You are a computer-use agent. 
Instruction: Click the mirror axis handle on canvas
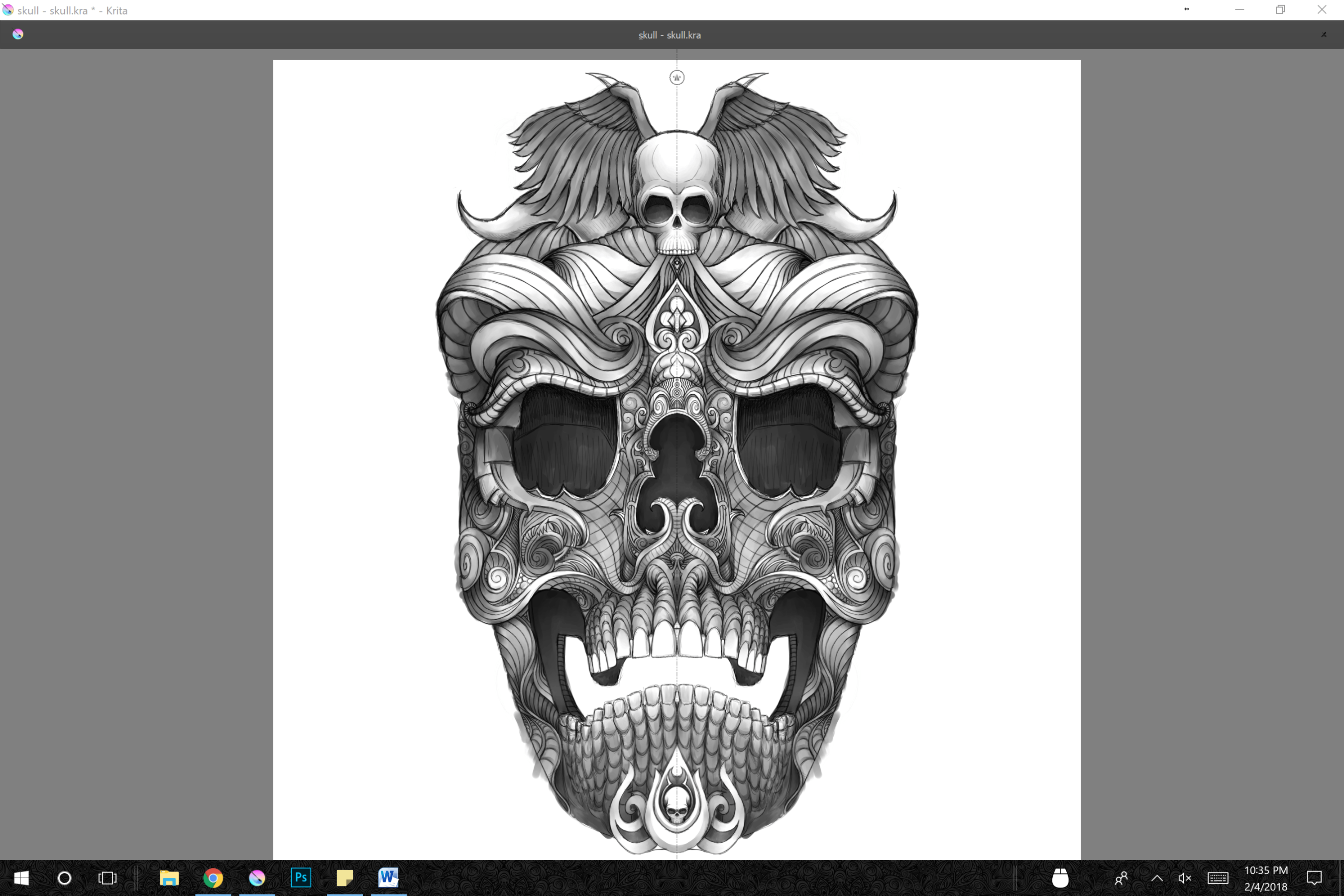click(676, 77)
